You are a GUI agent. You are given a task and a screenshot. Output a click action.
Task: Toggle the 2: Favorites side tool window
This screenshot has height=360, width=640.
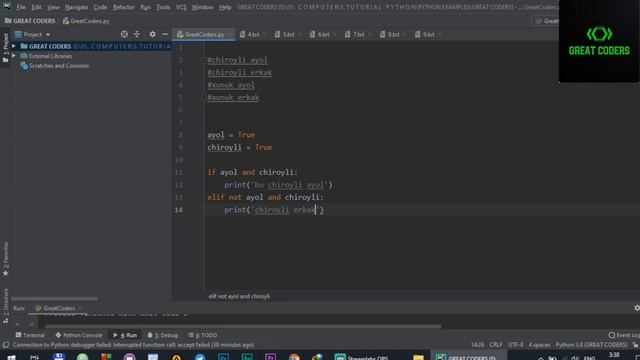[5, 259]
